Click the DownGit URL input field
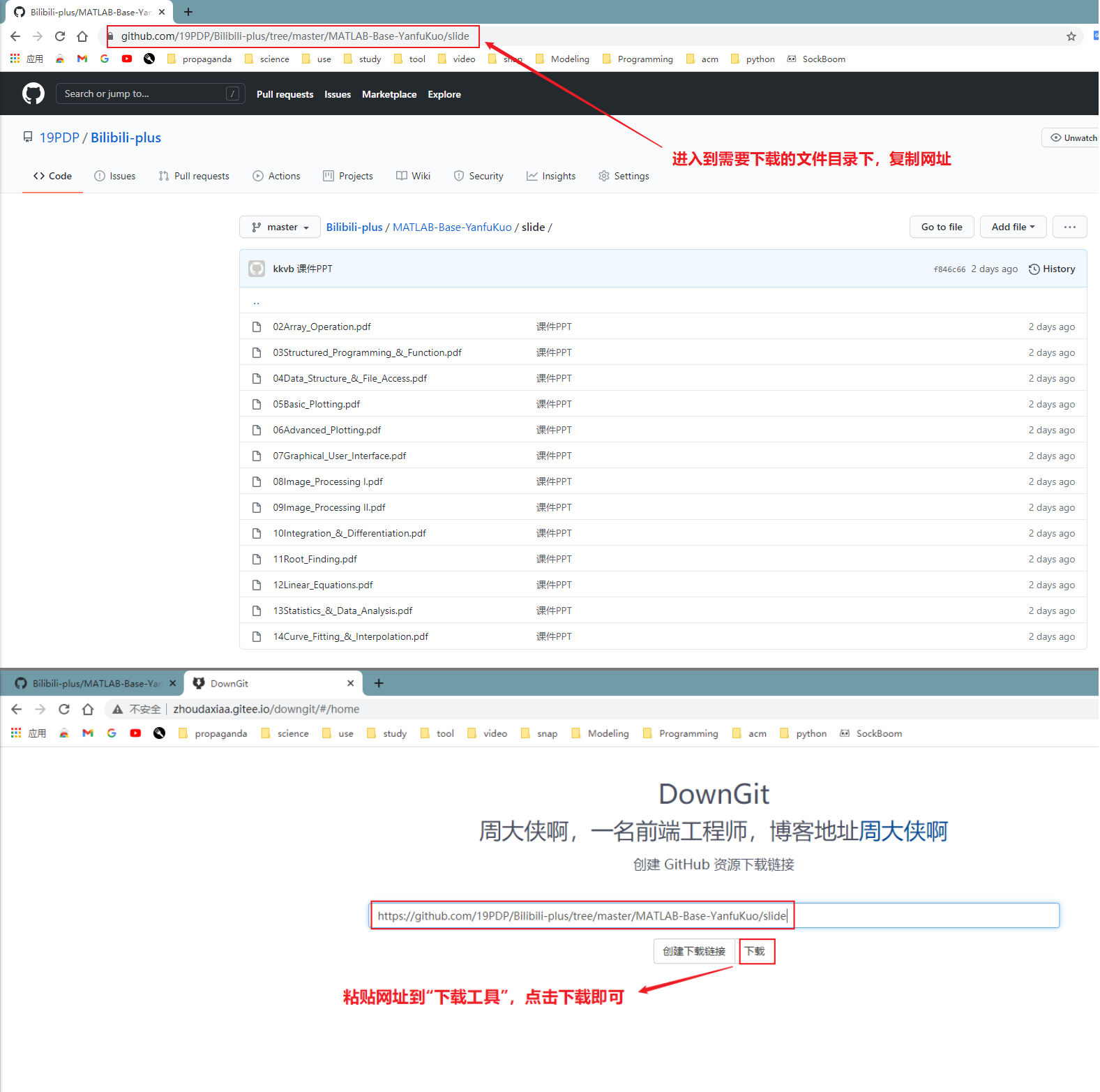 pyautogui.click(x=714, y=915)
